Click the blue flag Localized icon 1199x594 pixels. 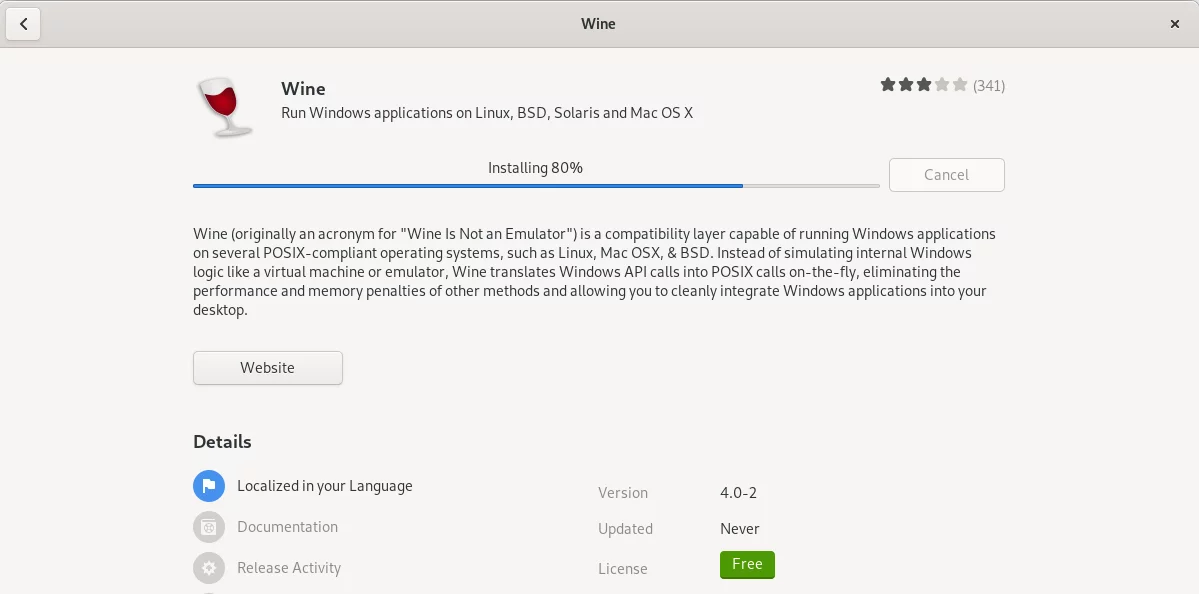pos(209,485)
